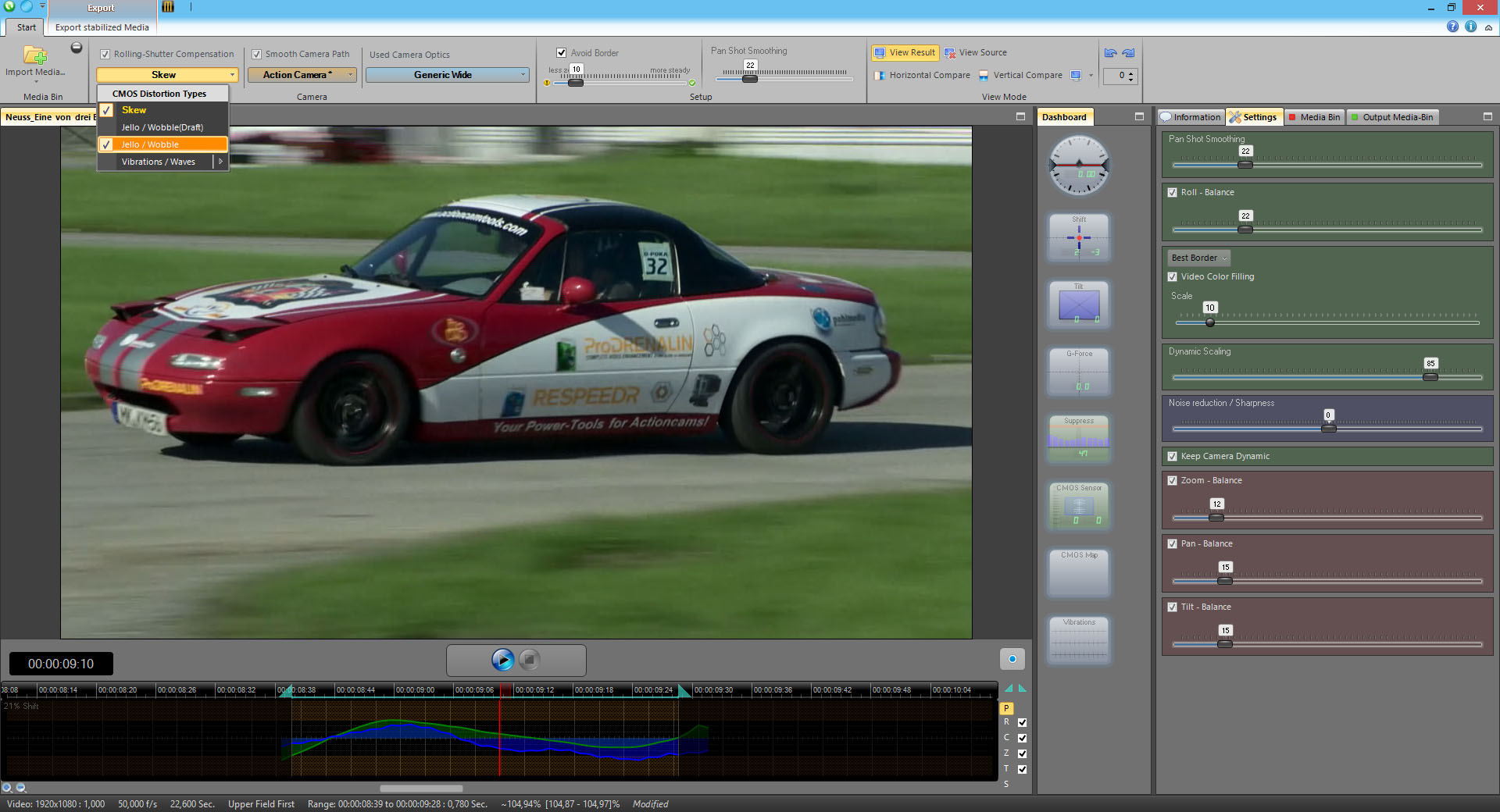
Task: Open the Best Border dropdown
Action: 1199,258
